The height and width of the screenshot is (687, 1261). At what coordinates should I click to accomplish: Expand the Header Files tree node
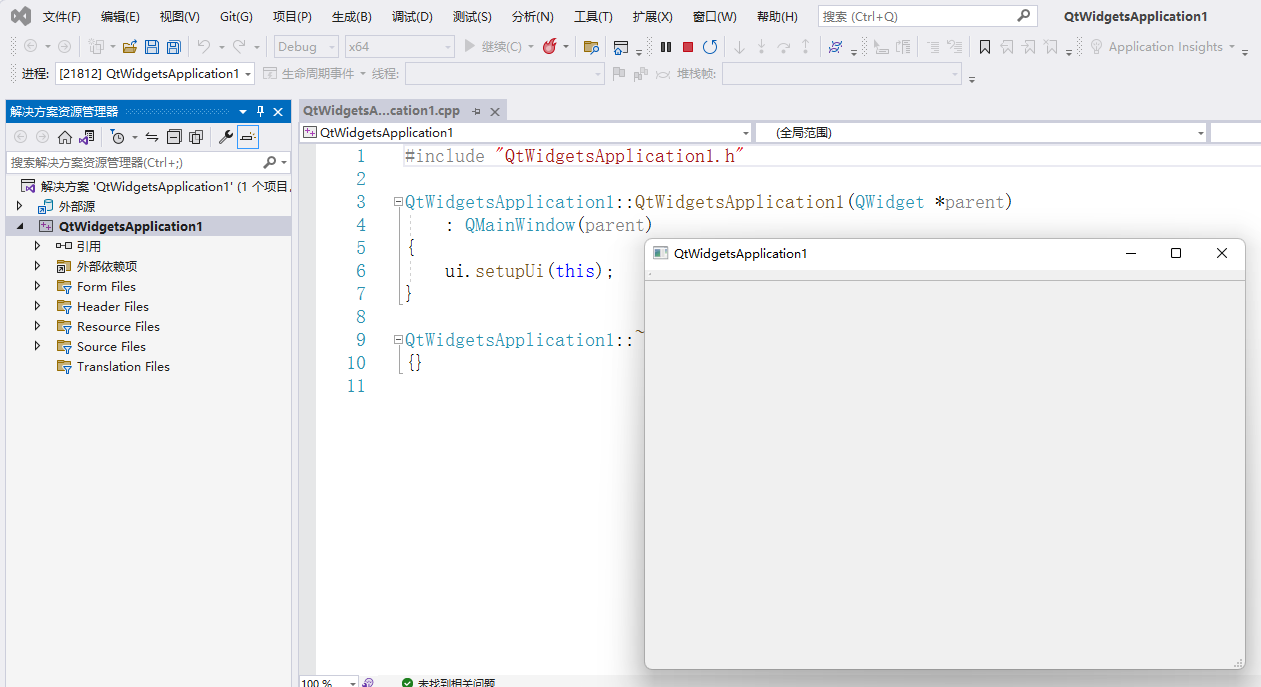pyautogui.click(x=36, y=306)
